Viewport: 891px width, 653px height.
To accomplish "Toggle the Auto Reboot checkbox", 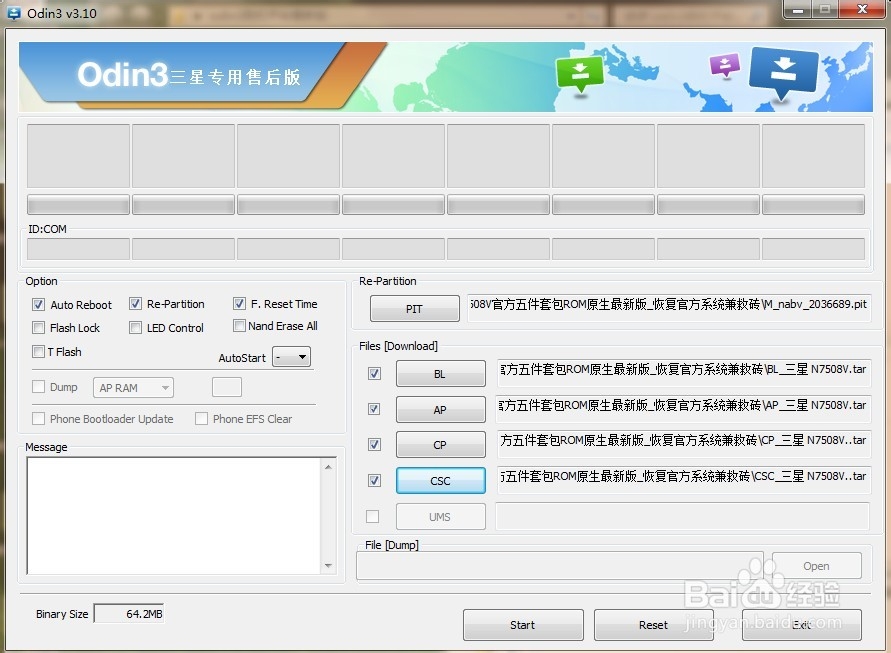I will pyautogui.click(x=38, y=305).
